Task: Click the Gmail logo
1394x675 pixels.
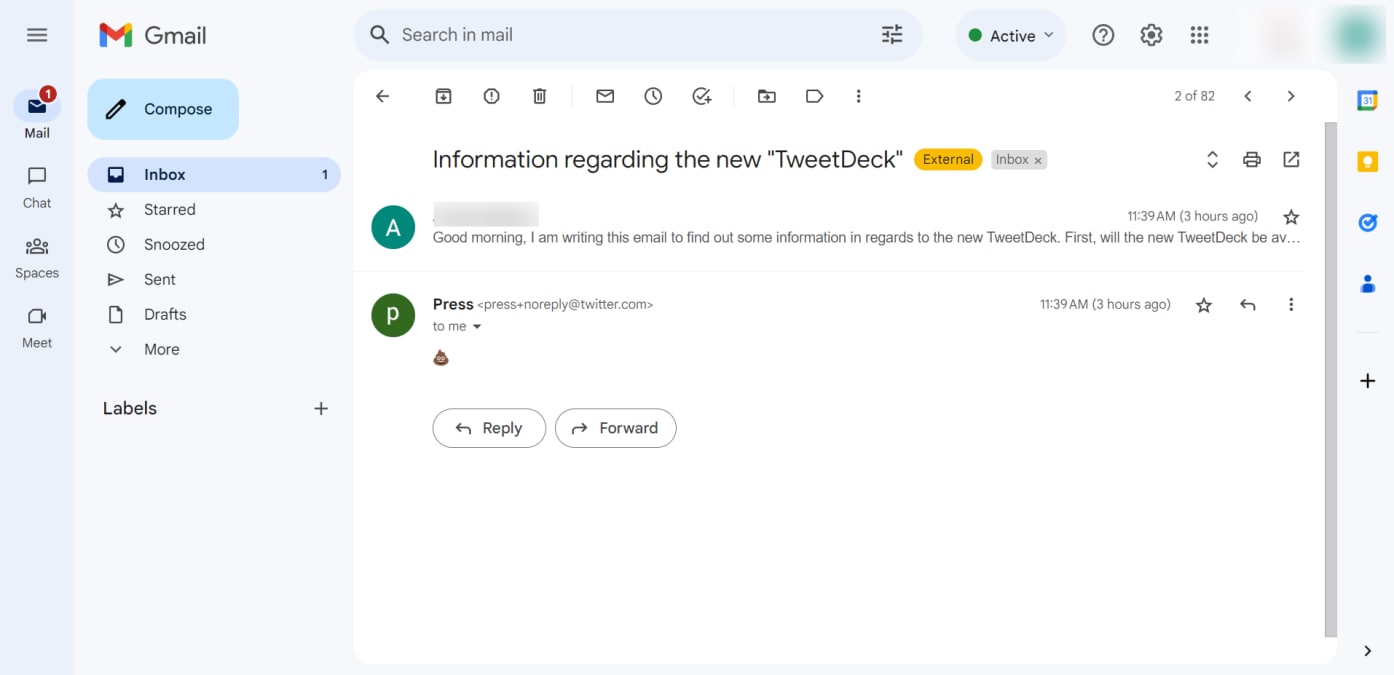Action: click(x=153, y=35)
